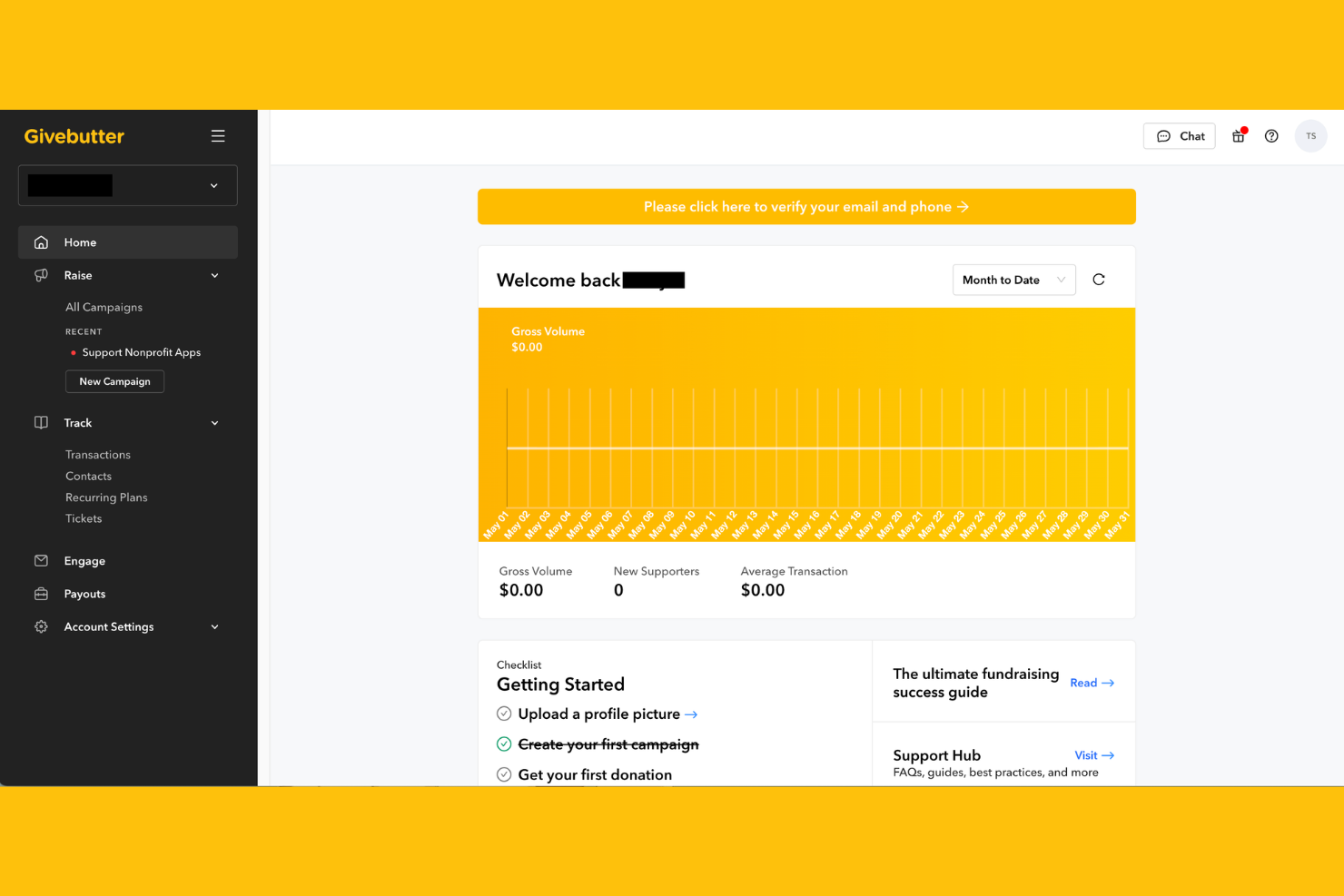The height and width of the screenshot is (896, 1344).
Task: Click the Average Transaction stat
Action: pyautogui.click(x=794, y=581)
